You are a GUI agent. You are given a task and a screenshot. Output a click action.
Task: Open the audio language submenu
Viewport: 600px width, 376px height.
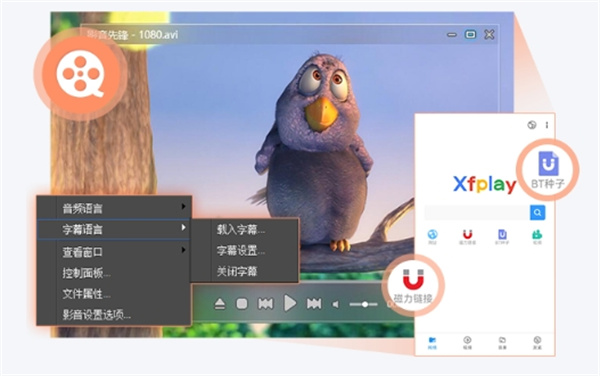[114, 208]
